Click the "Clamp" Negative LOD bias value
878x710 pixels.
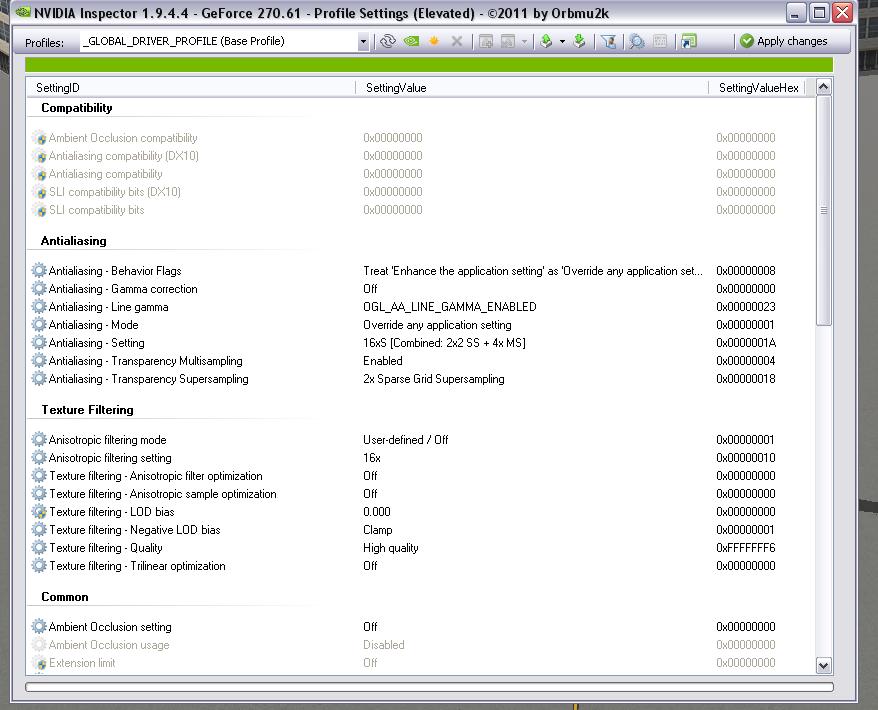(x=377, y=530)
